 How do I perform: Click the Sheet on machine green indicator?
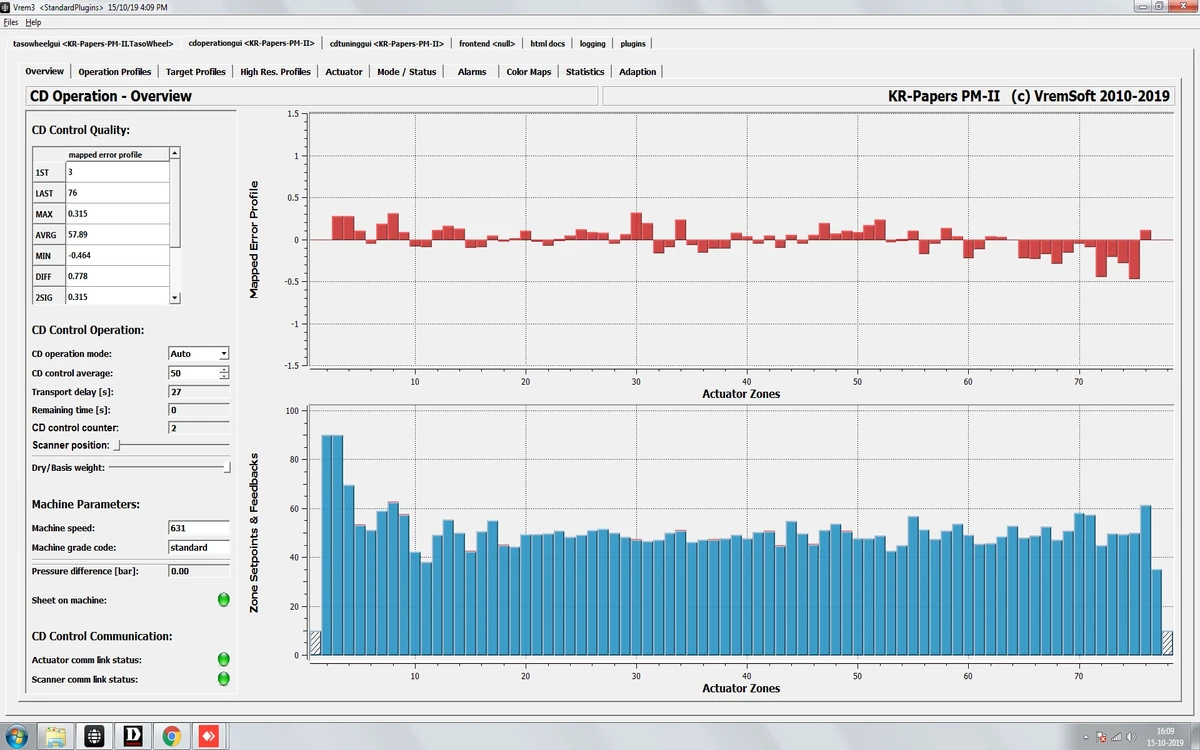(x=224, y=600)
